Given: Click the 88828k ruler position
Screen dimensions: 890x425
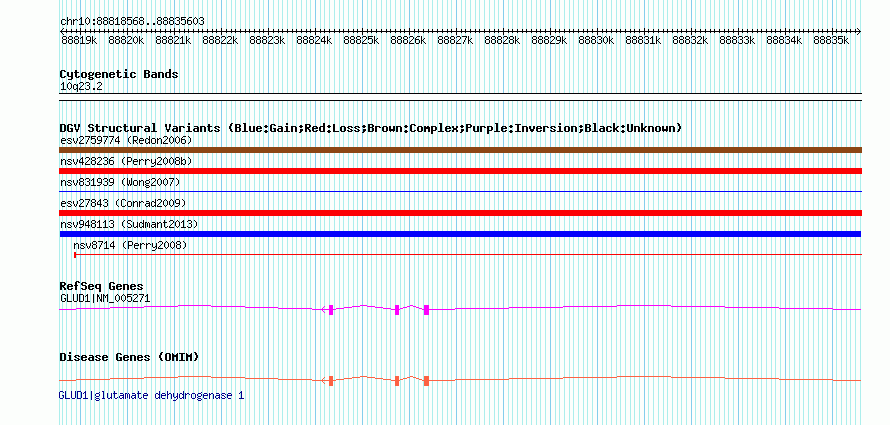Looking at the screenshot, I should coord(502,40).
